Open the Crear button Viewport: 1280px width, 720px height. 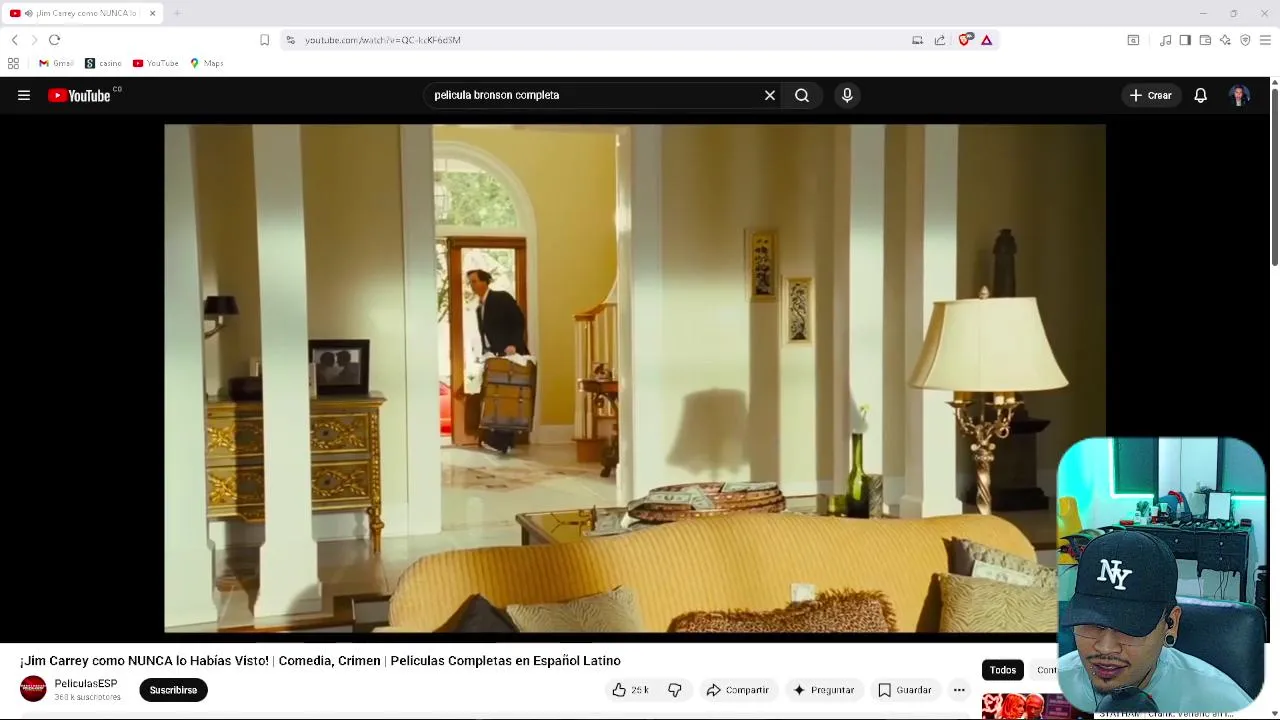point(1150,95)
